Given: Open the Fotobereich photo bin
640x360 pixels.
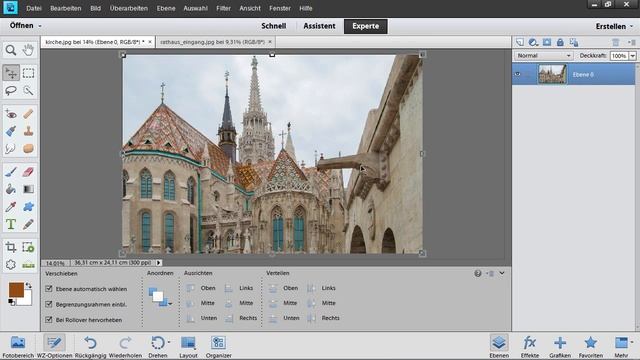Looking at the screenshot, I should (18, 347).
